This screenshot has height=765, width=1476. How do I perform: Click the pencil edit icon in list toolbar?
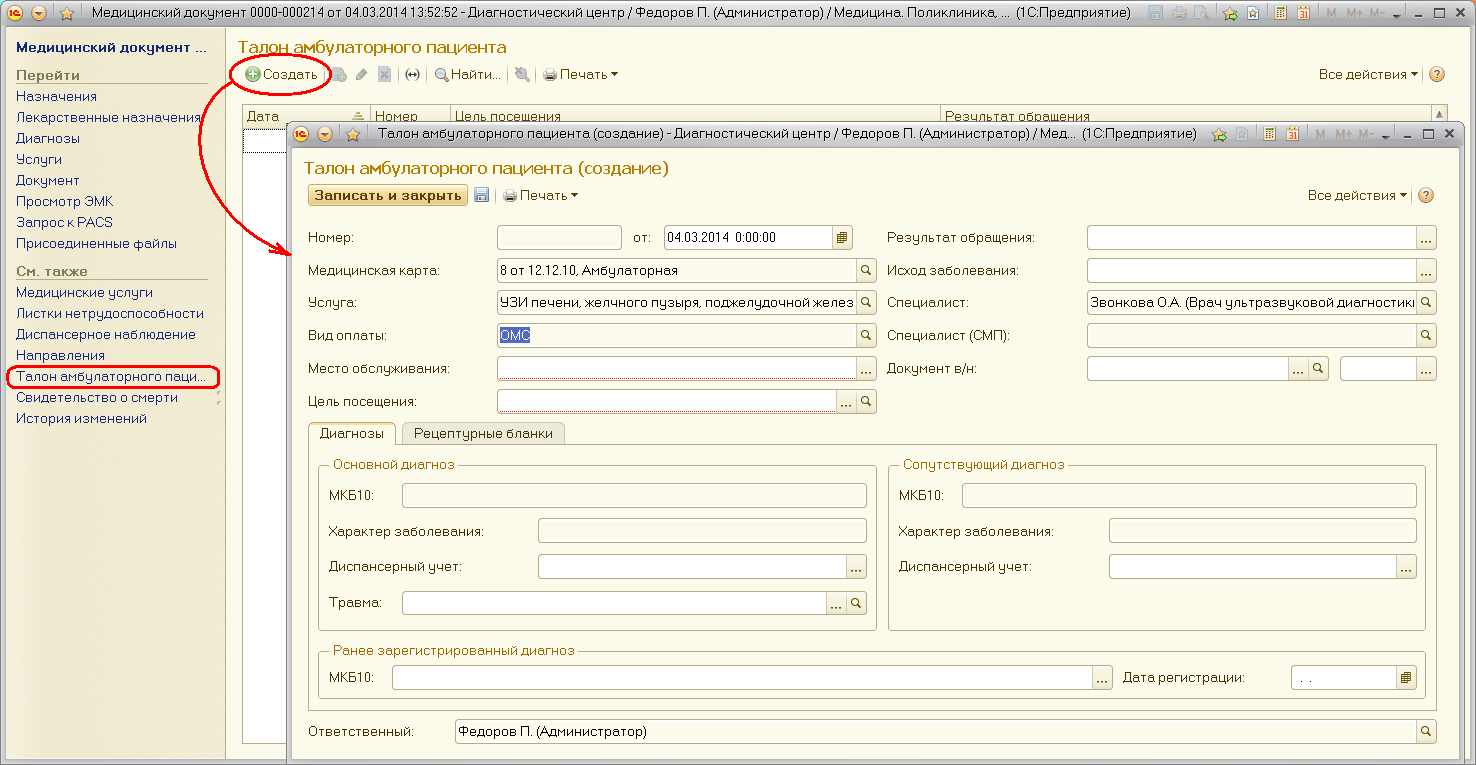point(362,75)
